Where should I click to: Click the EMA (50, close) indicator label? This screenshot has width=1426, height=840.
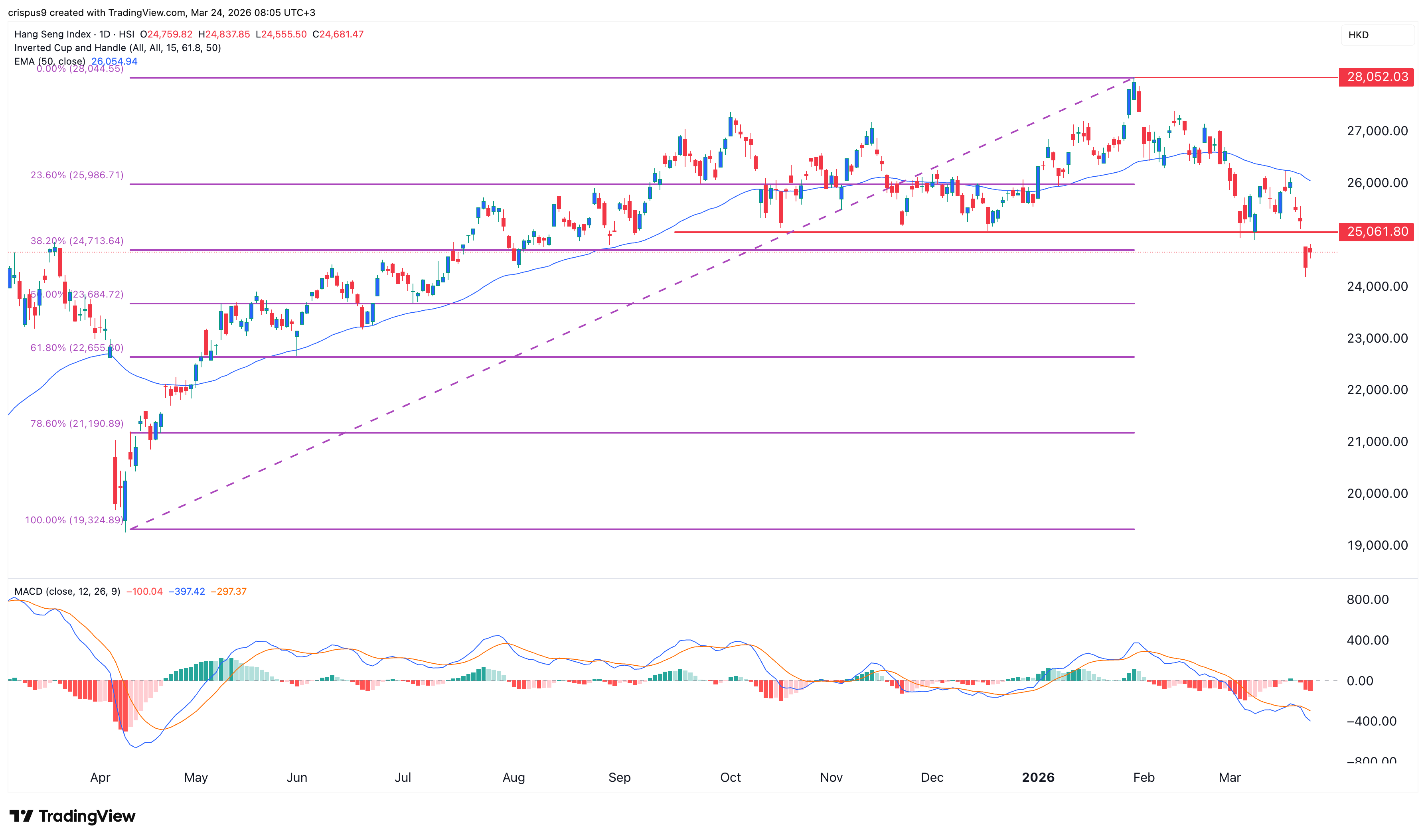[50, 61]
